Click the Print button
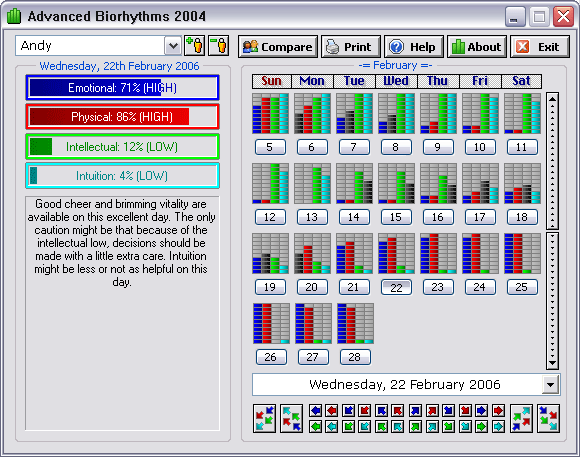Viewport: 580px width, 457px height. 351,47
